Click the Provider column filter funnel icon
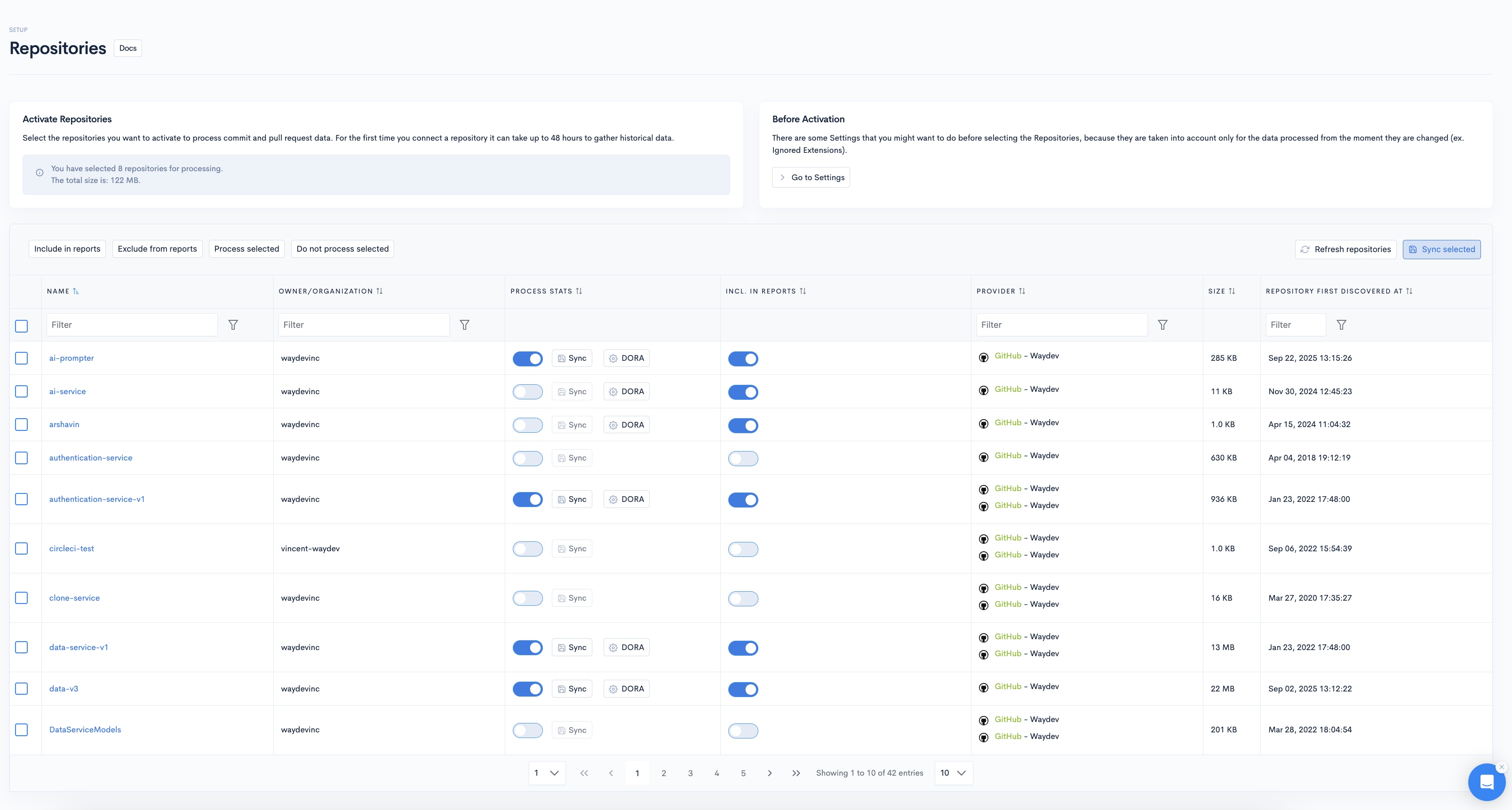Viewport: 1512px width, 810px height. 1162,325
